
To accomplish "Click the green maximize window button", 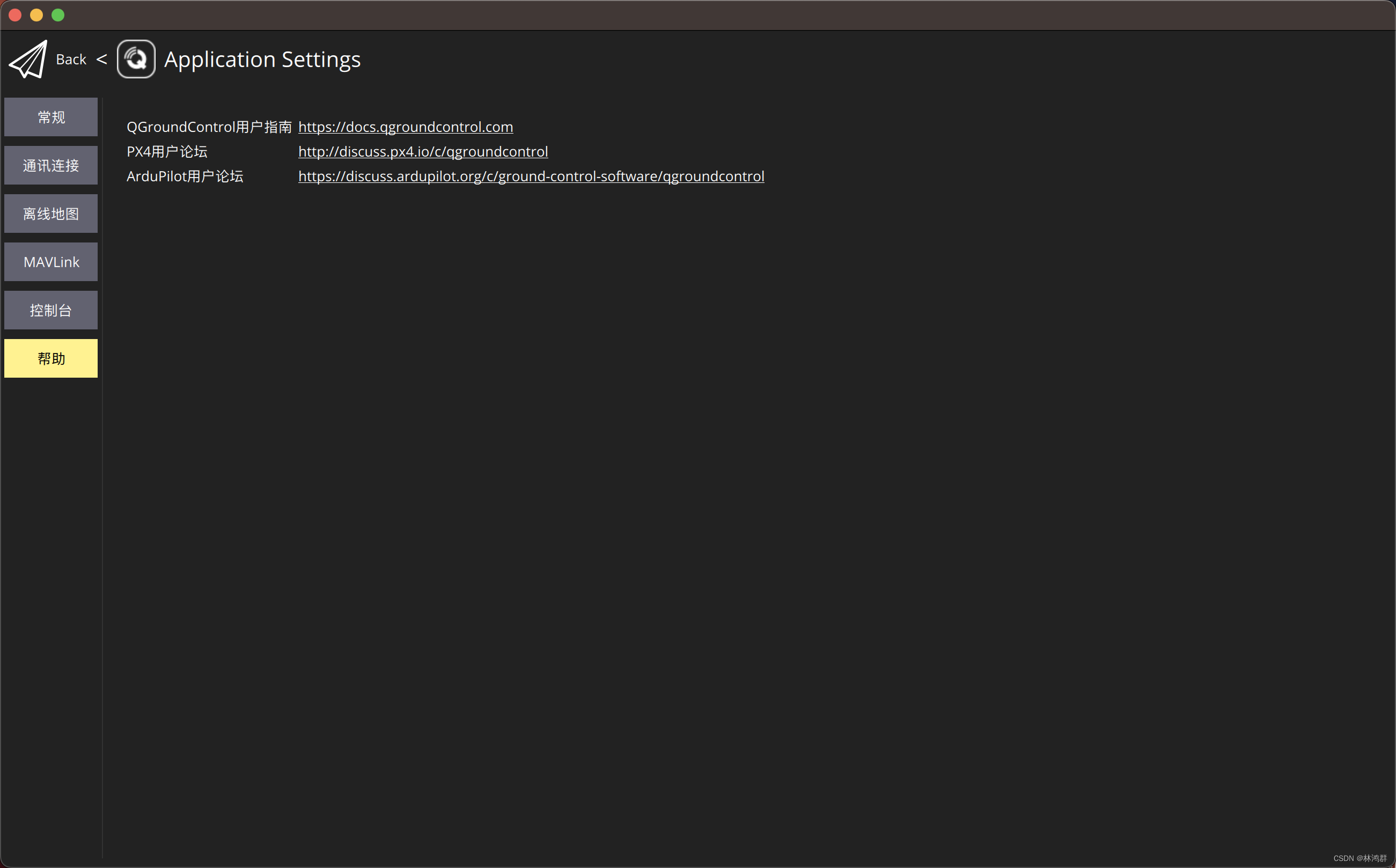I will (x=58, y=15).
